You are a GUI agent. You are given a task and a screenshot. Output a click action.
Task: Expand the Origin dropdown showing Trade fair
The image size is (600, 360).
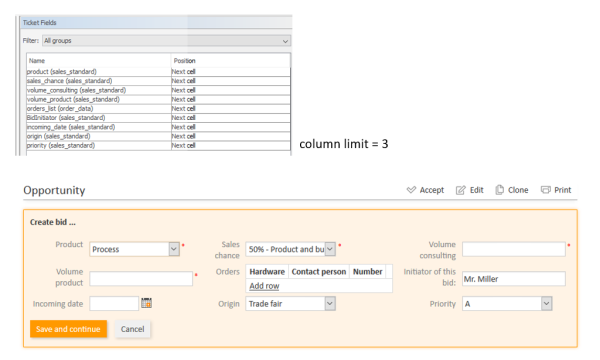tap(330, 304)
